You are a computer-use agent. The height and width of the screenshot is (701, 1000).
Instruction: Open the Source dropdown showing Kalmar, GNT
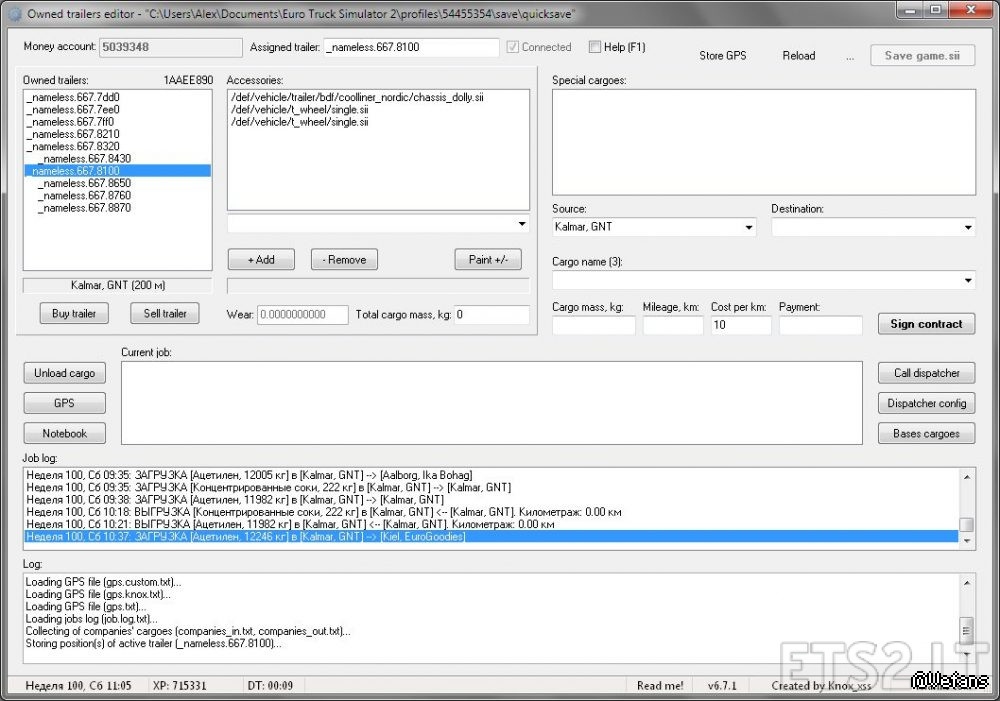coord(749,227)
